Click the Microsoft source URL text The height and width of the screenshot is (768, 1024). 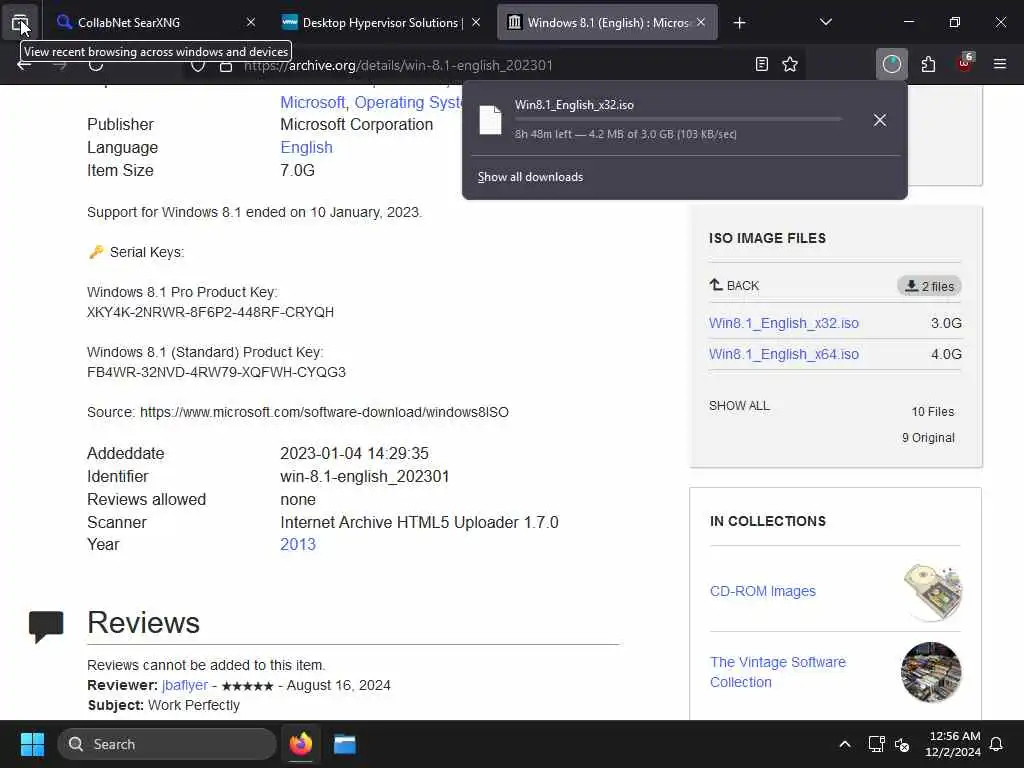324,412
